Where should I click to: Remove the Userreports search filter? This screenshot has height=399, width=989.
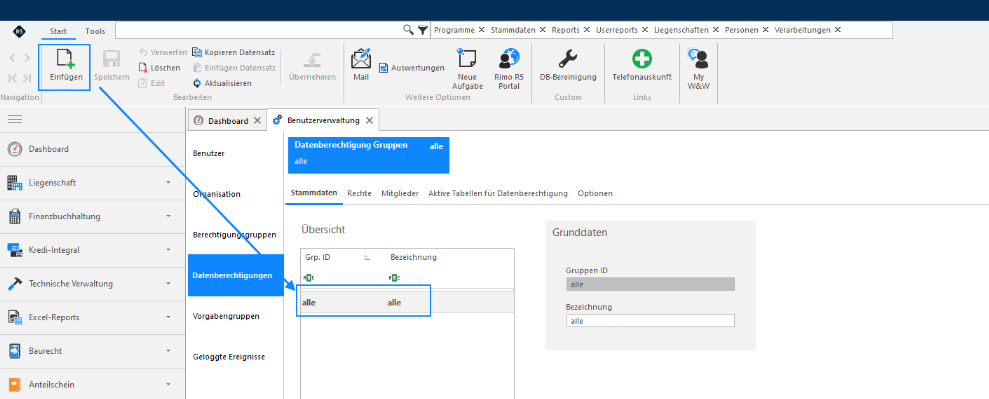[644, 30]
